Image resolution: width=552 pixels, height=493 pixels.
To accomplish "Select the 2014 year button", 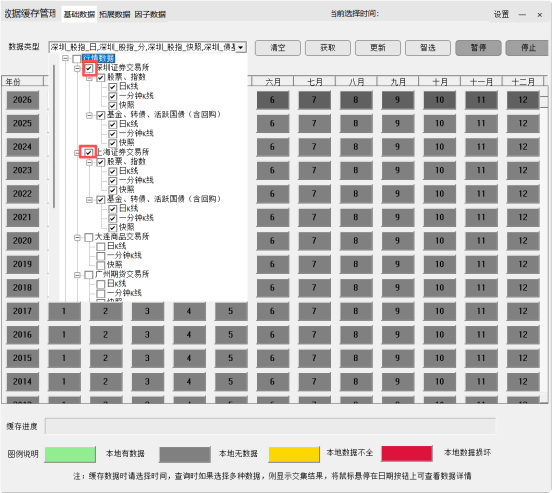I will [23, 382].
